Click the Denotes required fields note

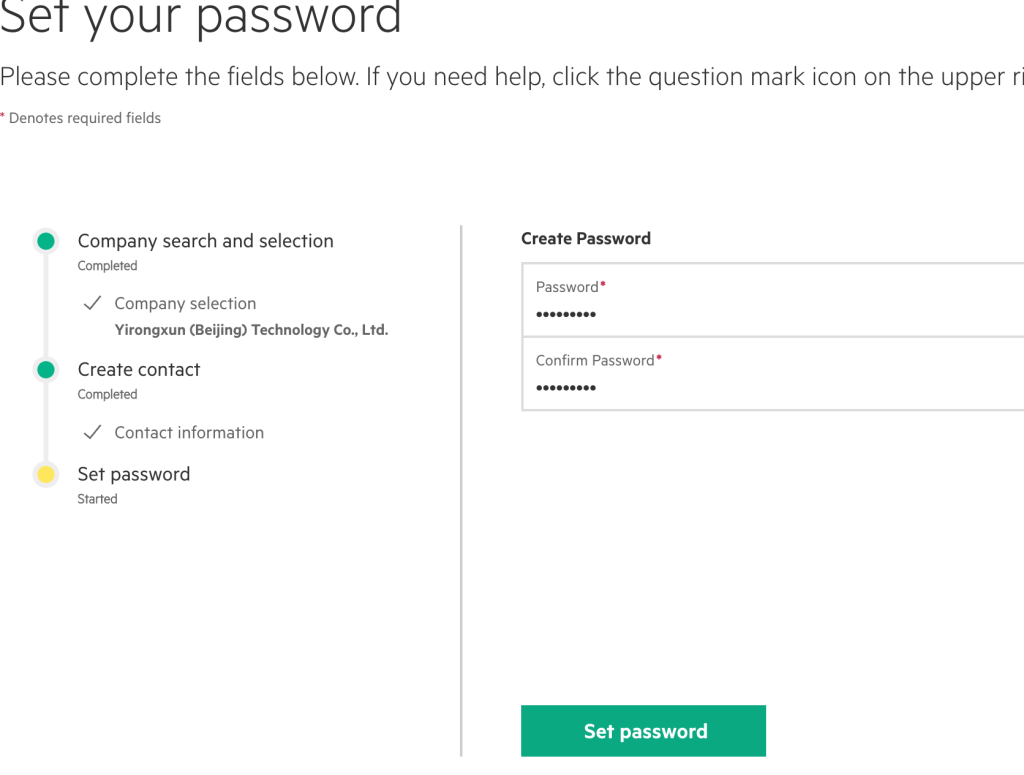(85, 118)
